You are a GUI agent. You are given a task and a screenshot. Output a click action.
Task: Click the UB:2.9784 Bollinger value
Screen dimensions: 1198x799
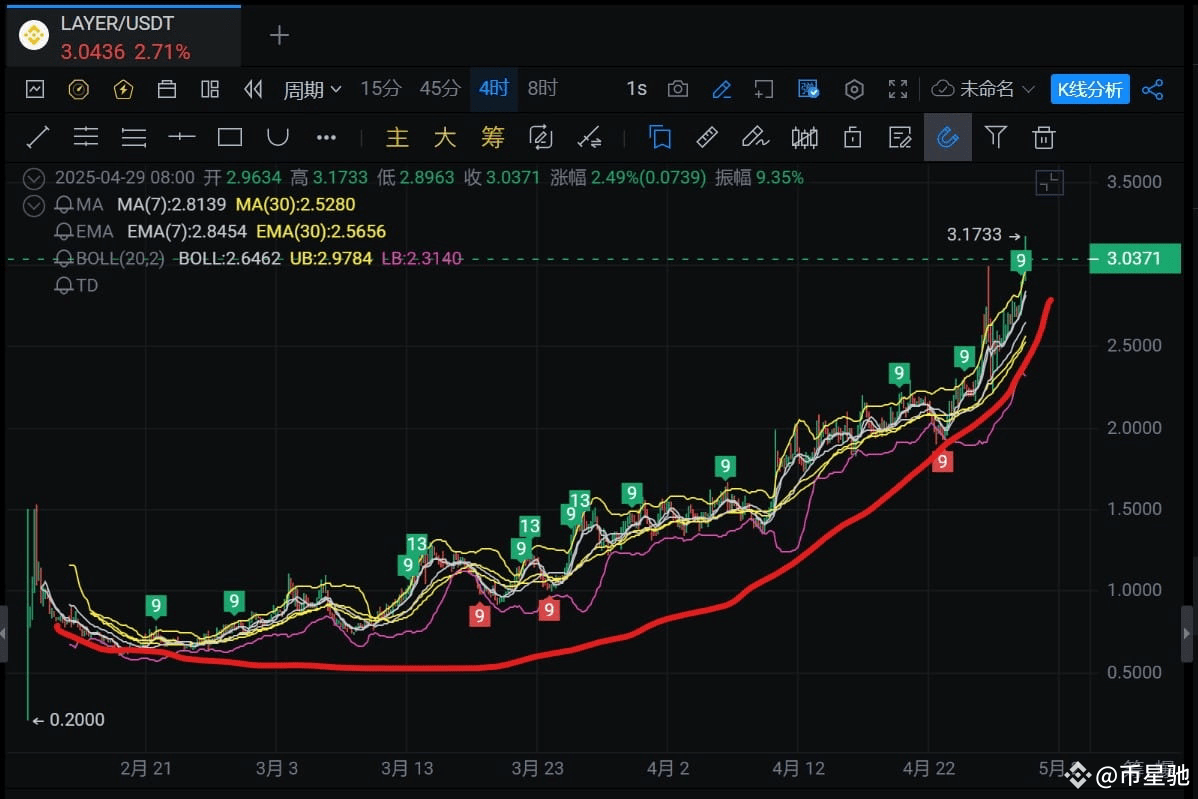(331, 258)
